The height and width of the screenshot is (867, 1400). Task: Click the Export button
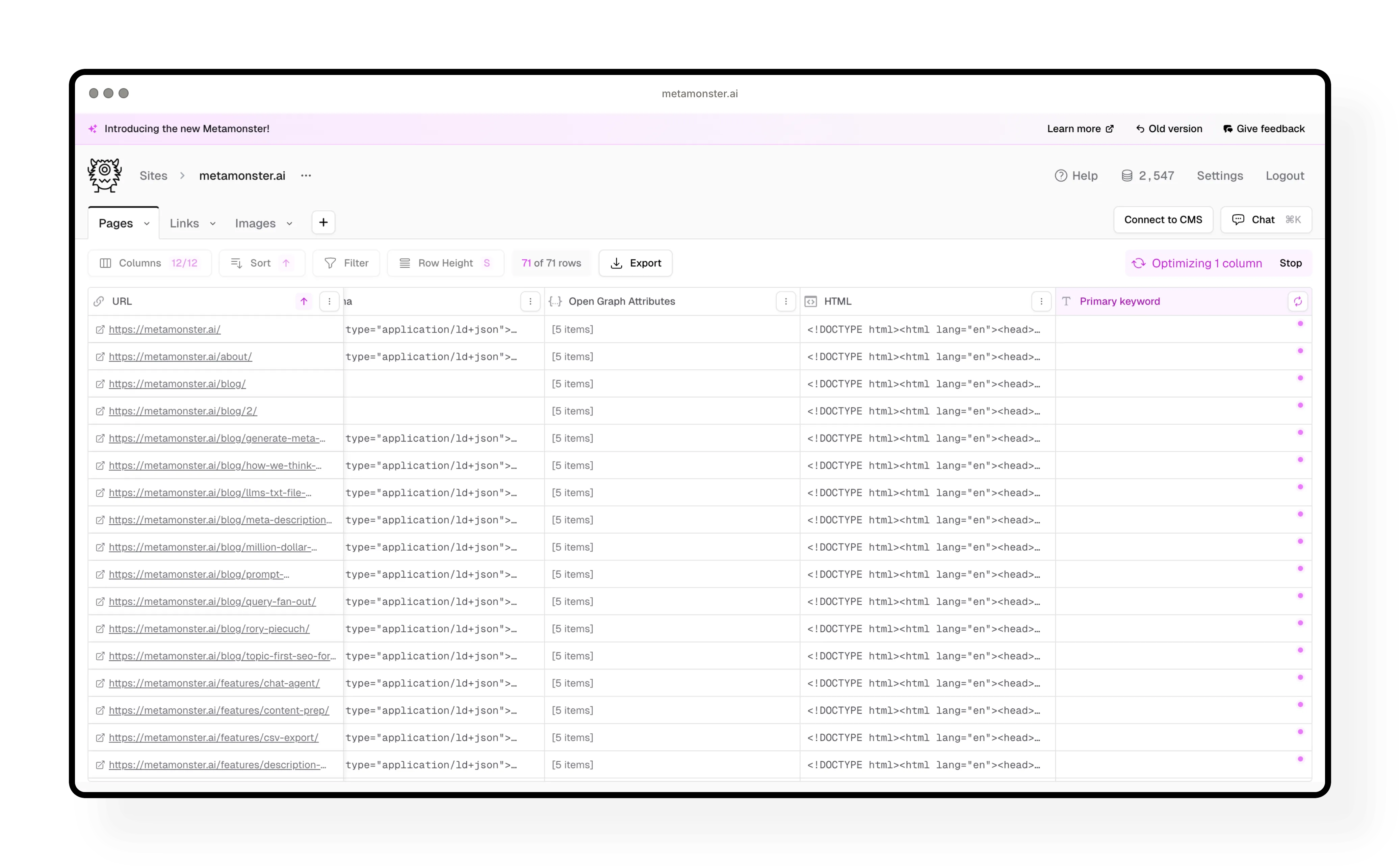[x=636, y=263]
